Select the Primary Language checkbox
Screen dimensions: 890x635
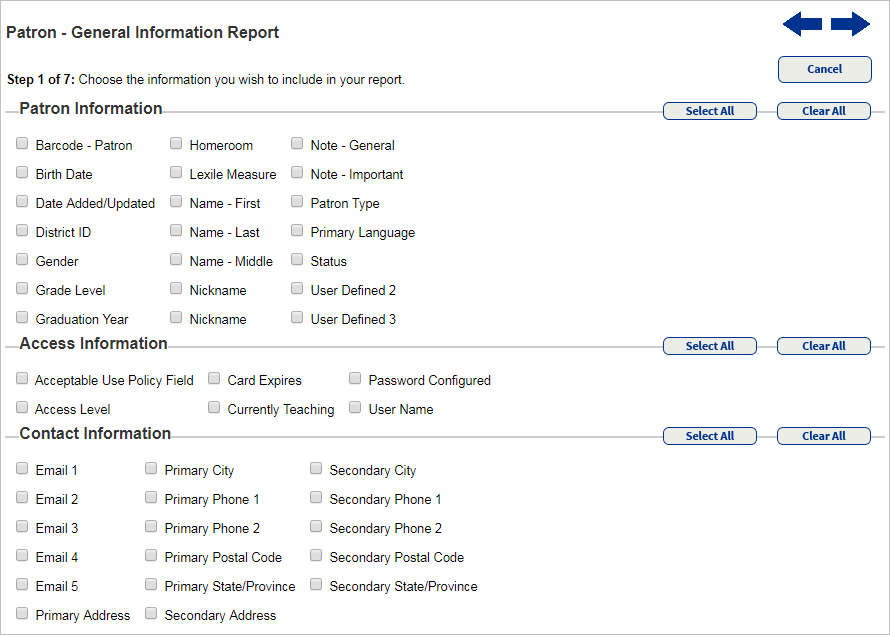point(296,231)
